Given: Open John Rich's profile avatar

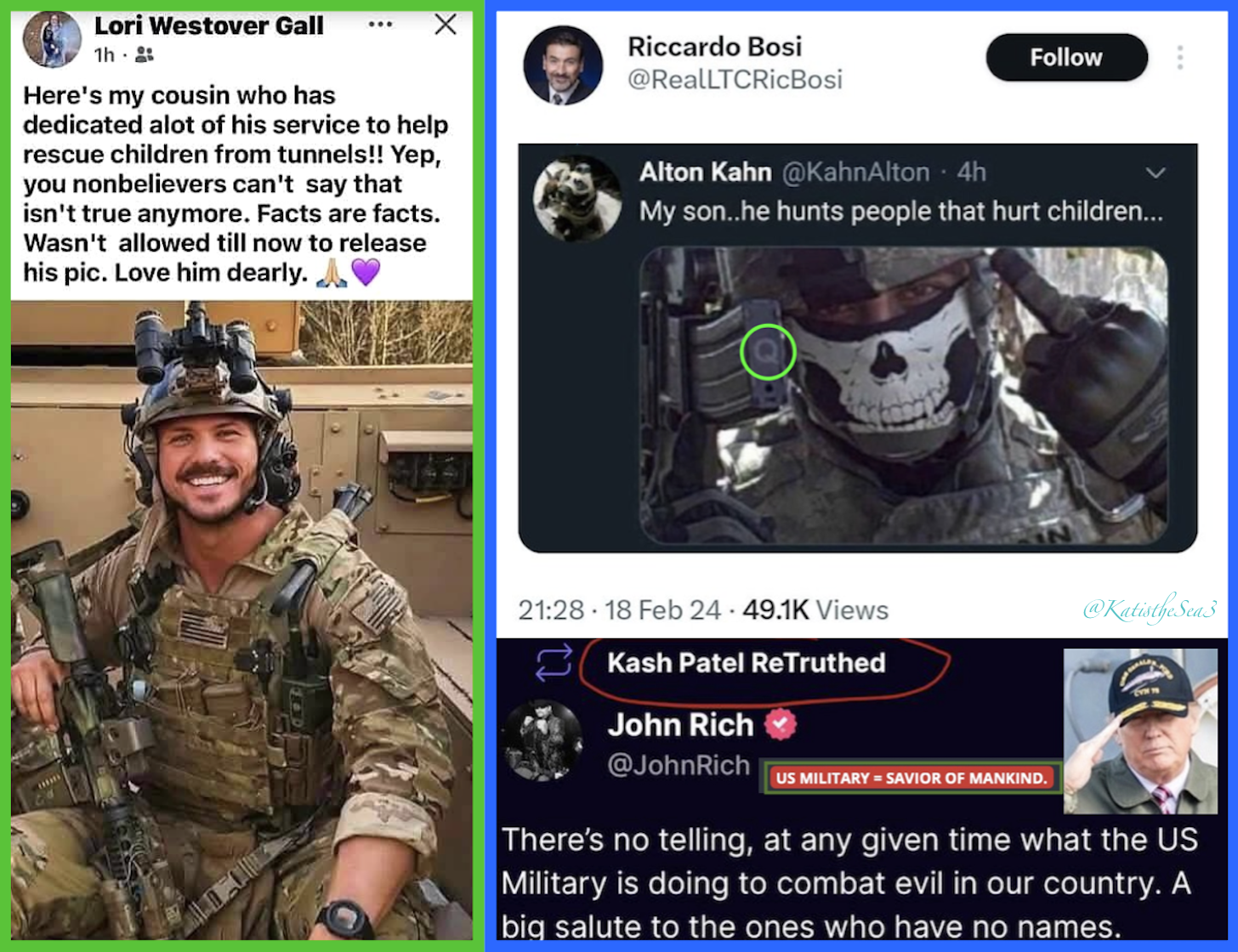Looking at the screenshot, I should point(542,740).
